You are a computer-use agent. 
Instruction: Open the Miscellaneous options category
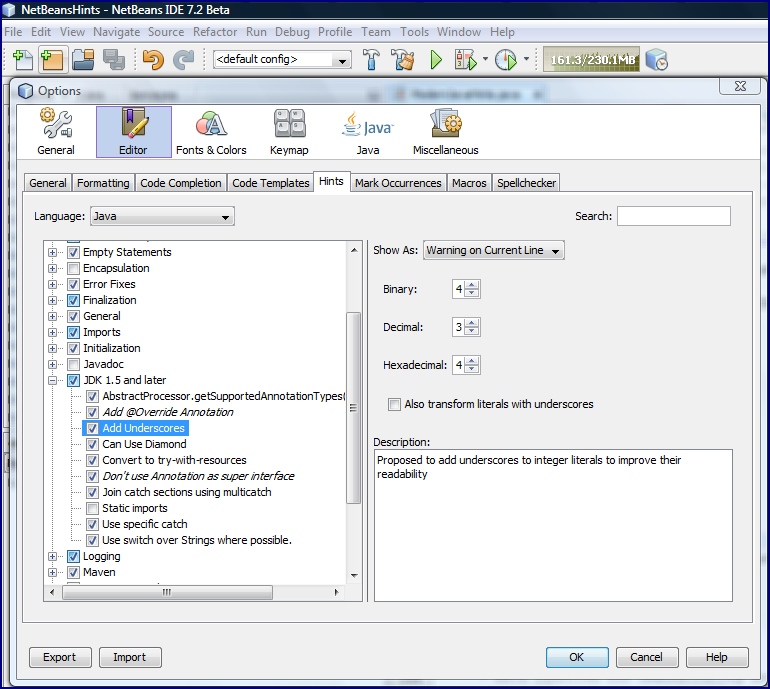pyautogui.click(x=445, y=132)
